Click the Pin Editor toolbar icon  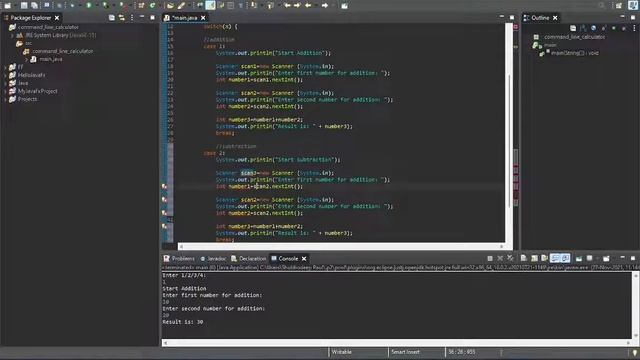[x=344, y=6]
